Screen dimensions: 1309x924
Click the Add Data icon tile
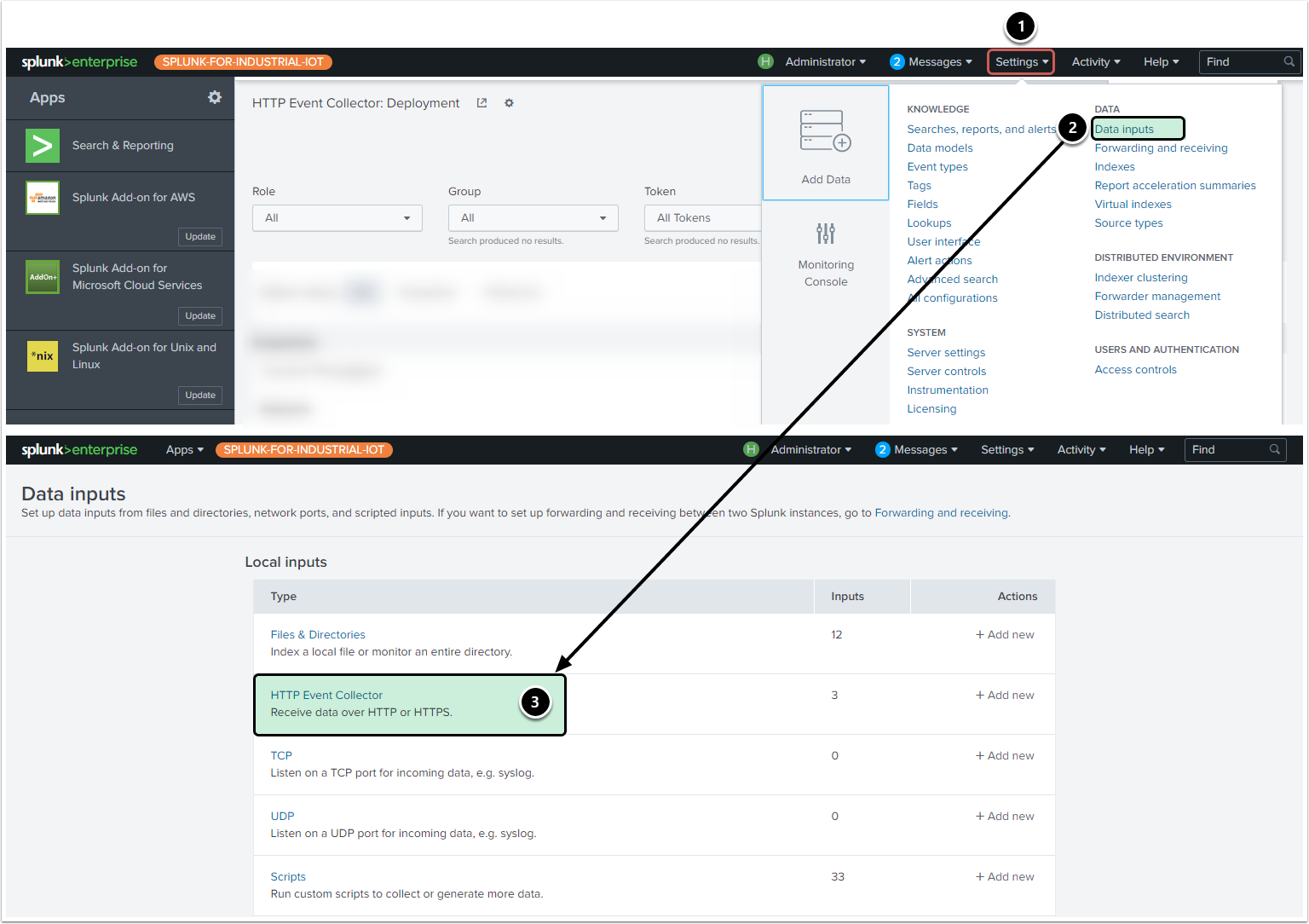pos(826,142)
